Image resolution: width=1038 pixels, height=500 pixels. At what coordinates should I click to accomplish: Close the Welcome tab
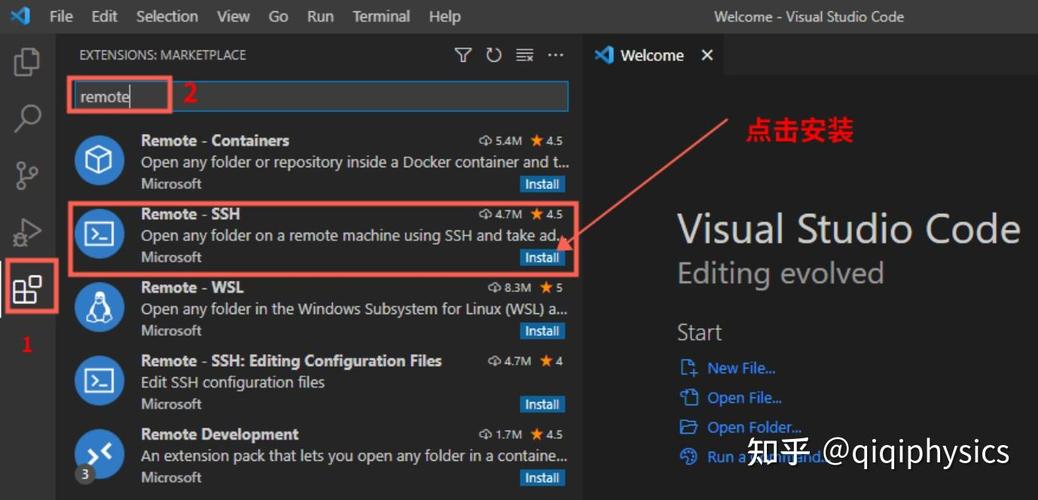(x=707, y=55)
